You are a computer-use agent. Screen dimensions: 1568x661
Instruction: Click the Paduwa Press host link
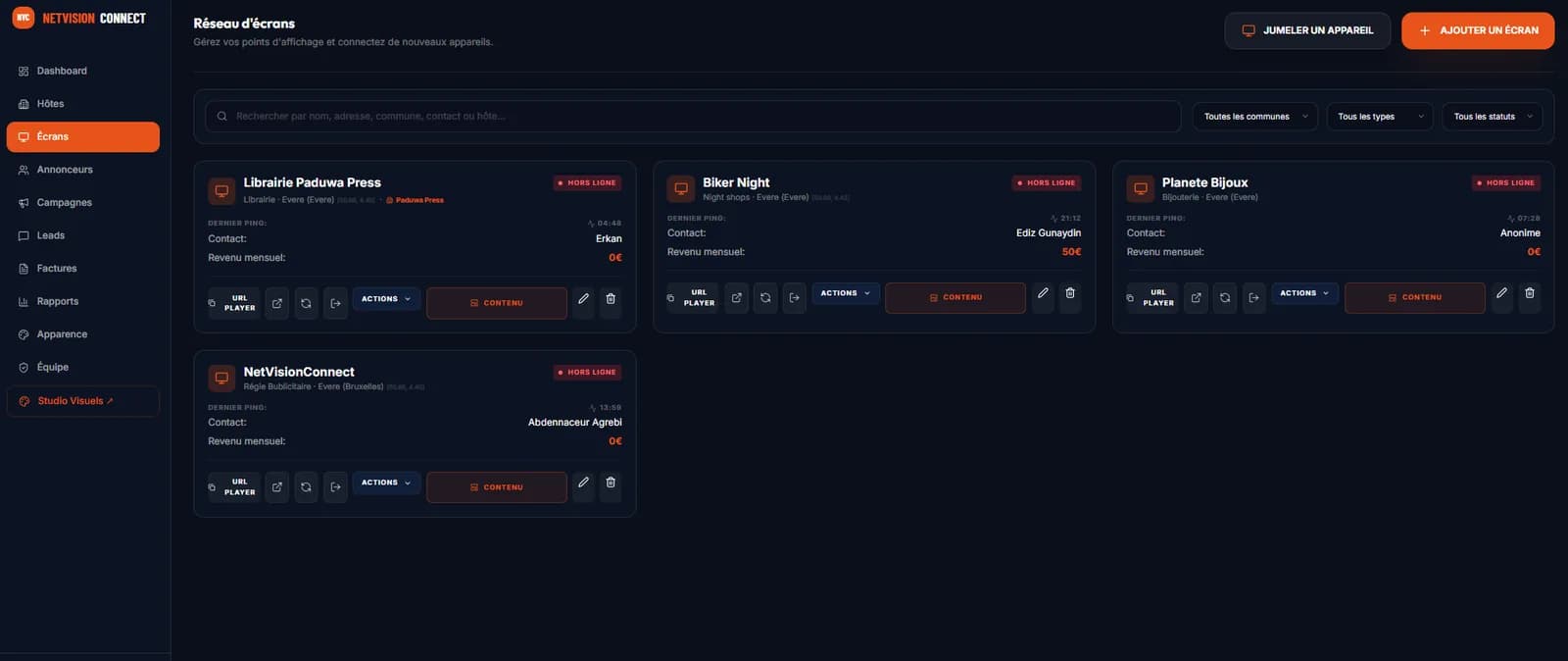coord(415,200)
